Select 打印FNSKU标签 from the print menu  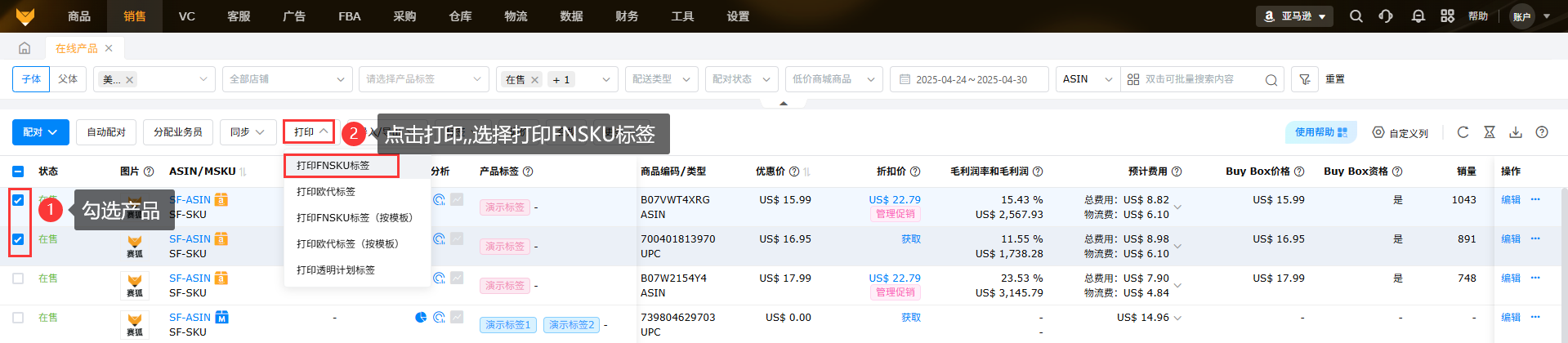point(333,166)
